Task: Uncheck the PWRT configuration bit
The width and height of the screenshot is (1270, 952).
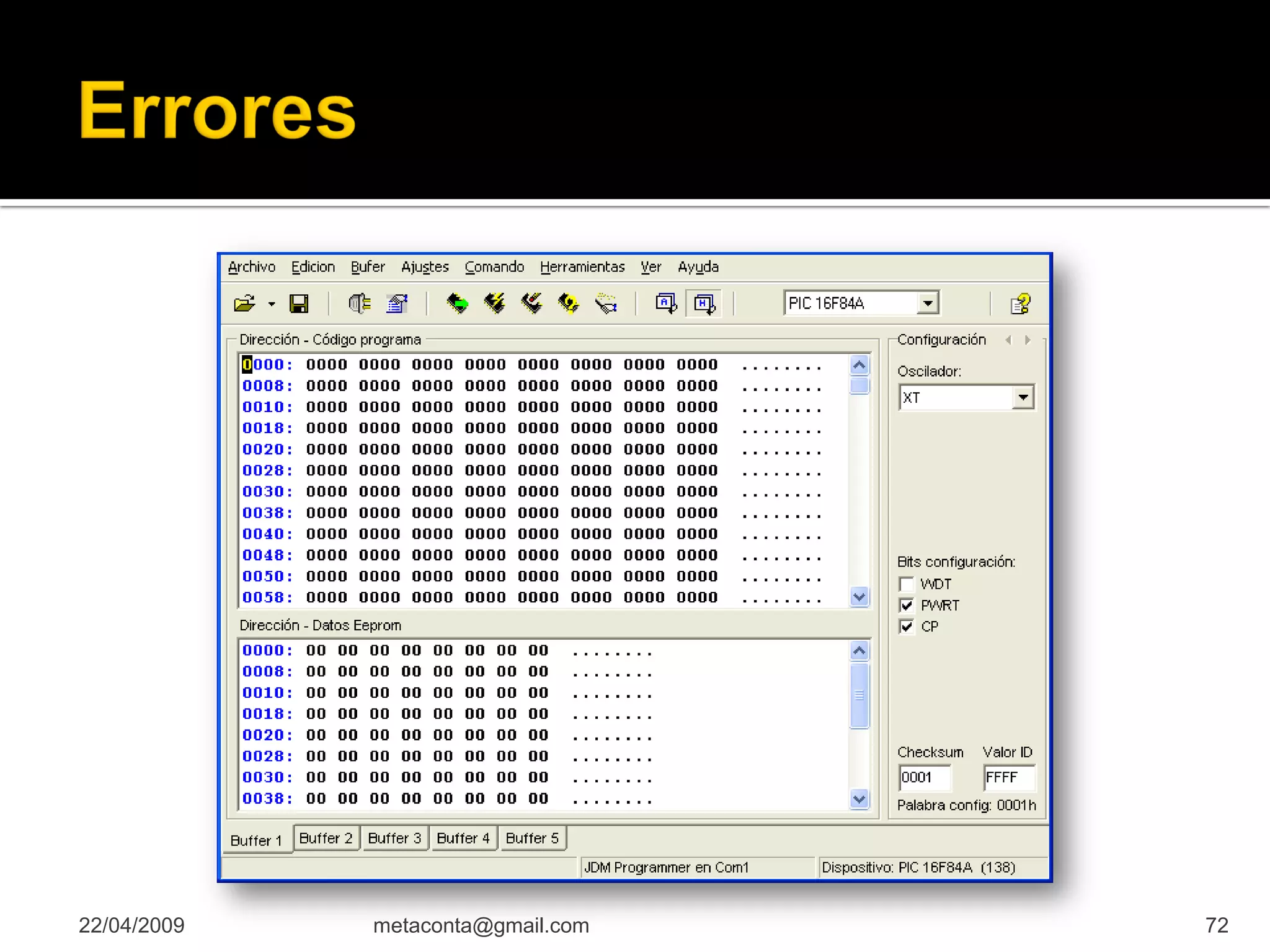Action: (x=906, y=606)
